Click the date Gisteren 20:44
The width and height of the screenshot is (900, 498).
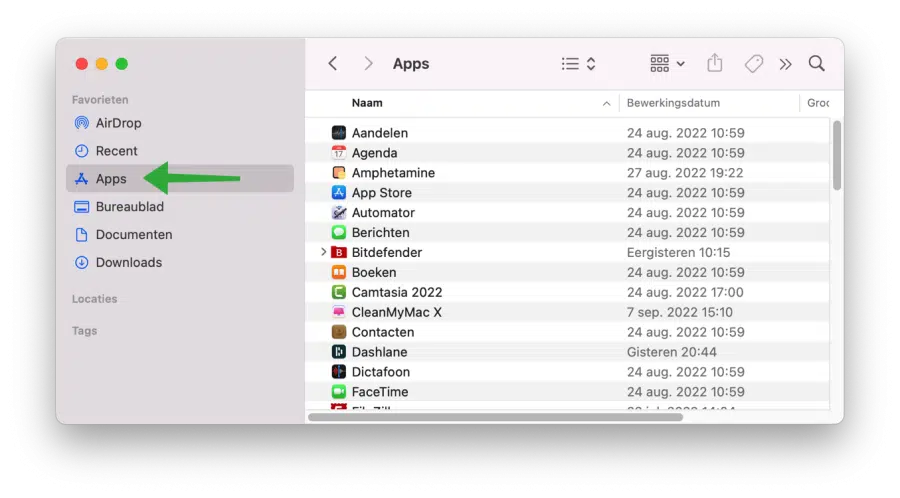[x=671, y=352]
